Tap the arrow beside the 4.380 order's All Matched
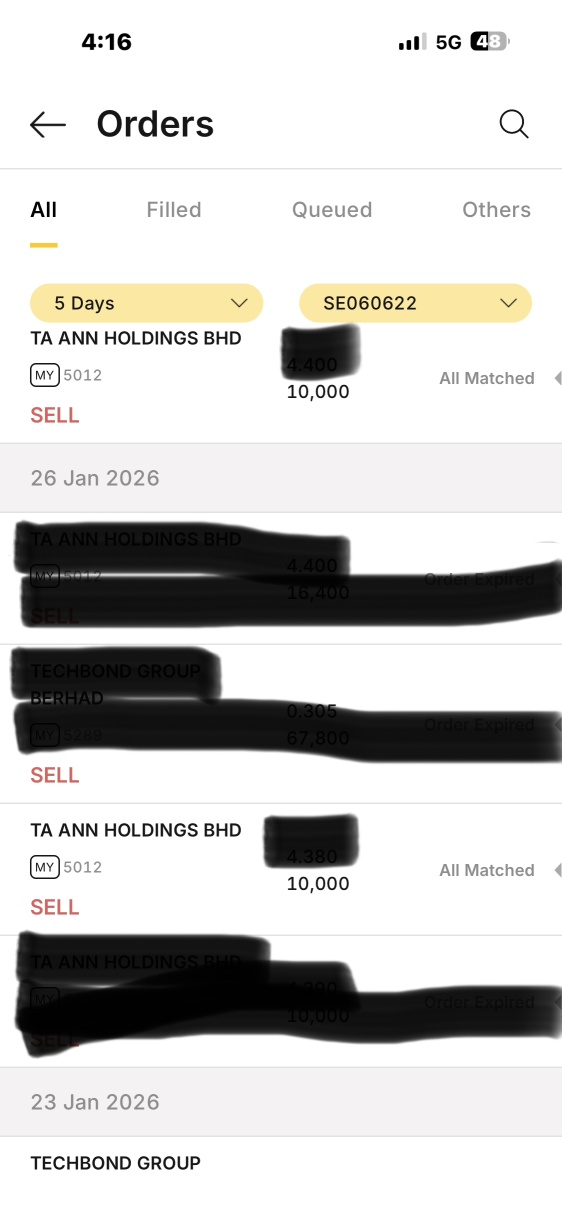562x1218 pixels. pos(557,870)
